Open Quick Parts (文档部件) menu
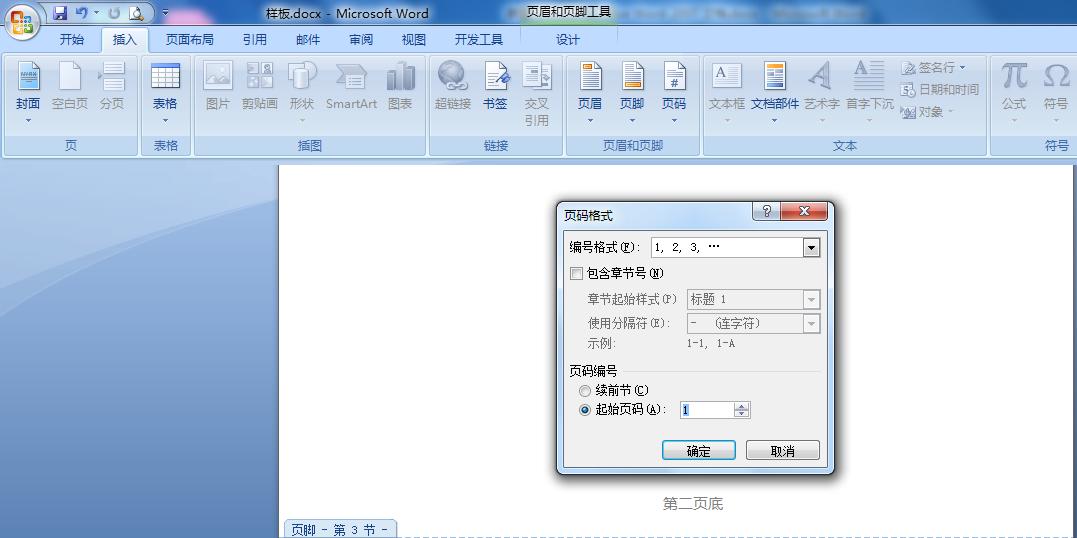This screenshot has width=1077, height=538. pyautogui.click(x=775, y=93)
